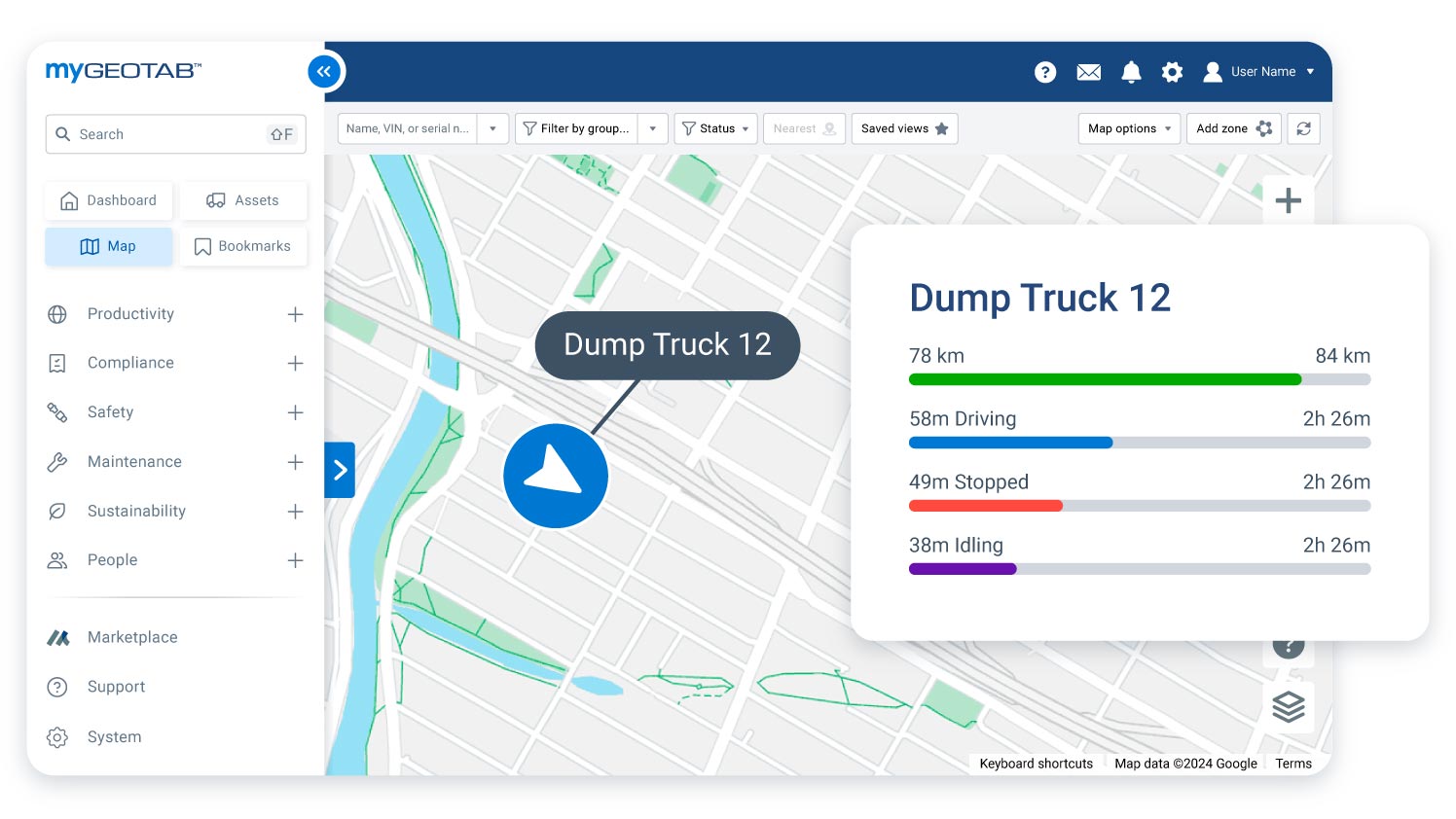Select the Maintenance wrench icon in sidebar

coord(57,462)
